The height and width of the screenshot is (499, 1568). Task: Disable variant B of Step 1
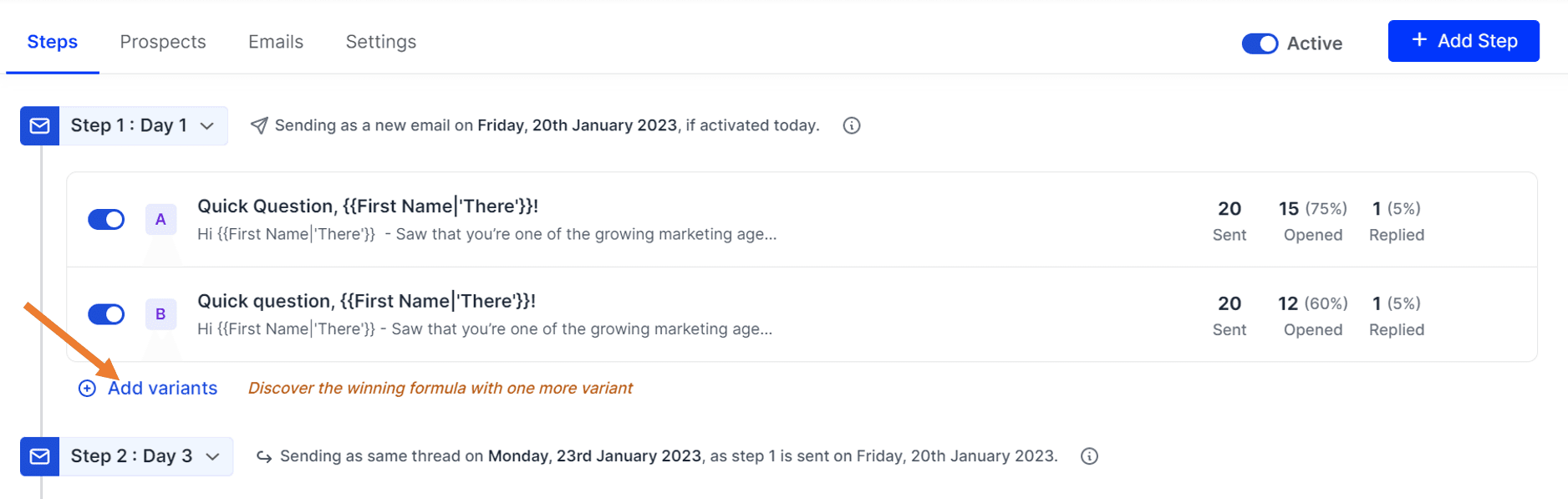point(106,314)
